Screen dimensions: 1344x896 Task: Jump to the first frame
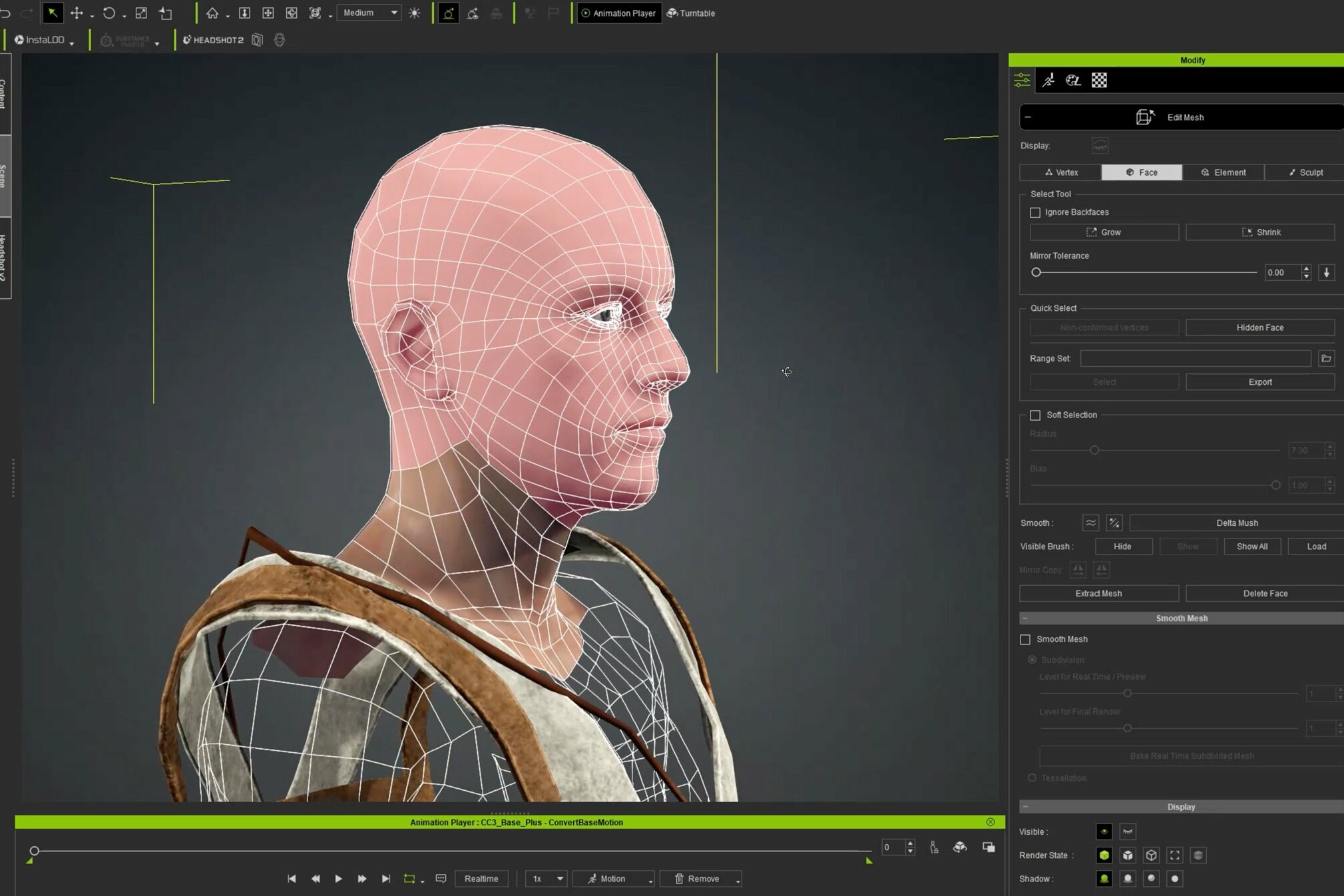tap(292, 879)
